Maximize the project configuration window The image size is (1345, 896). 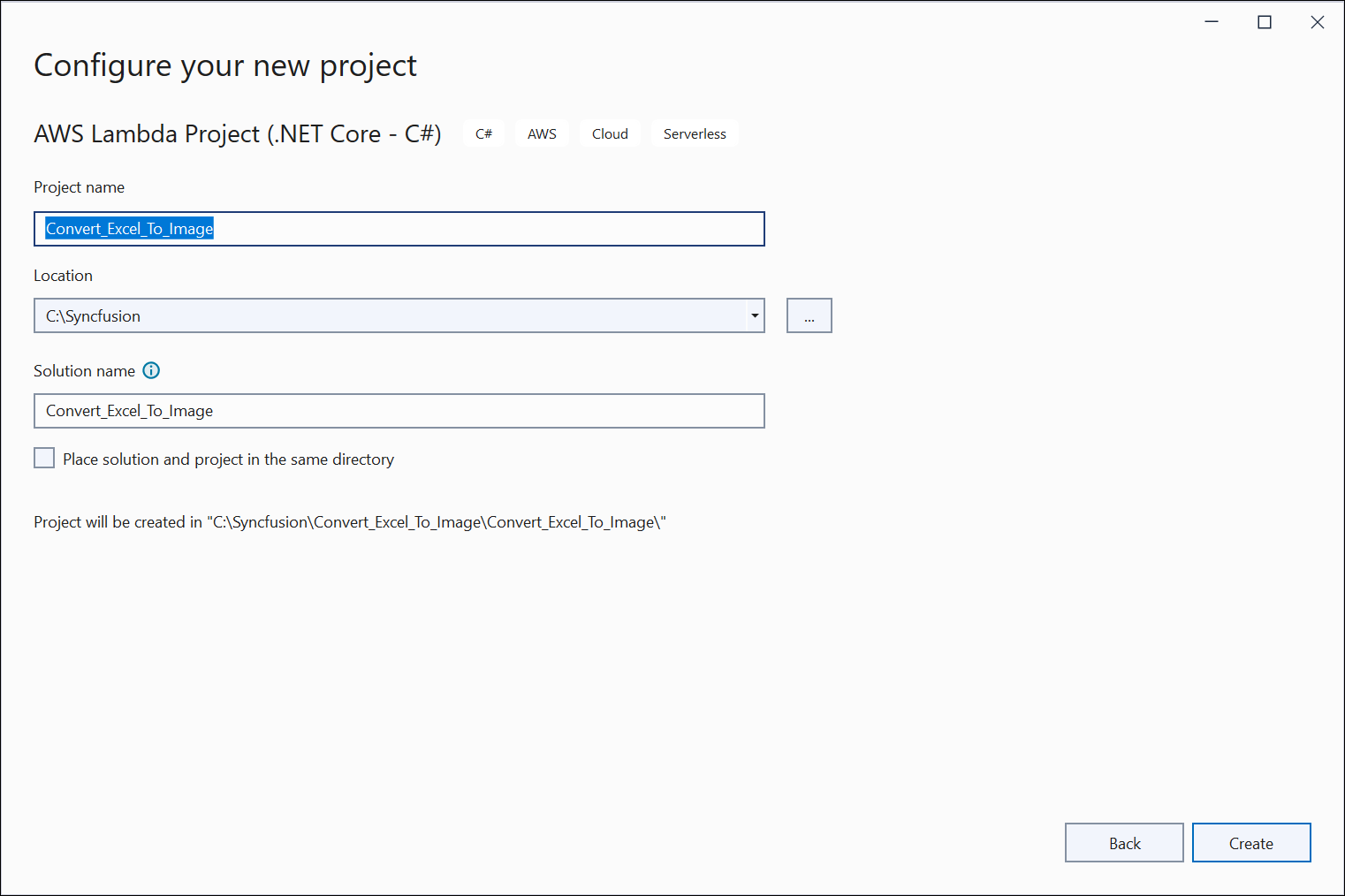click(x=1265, y=22)
